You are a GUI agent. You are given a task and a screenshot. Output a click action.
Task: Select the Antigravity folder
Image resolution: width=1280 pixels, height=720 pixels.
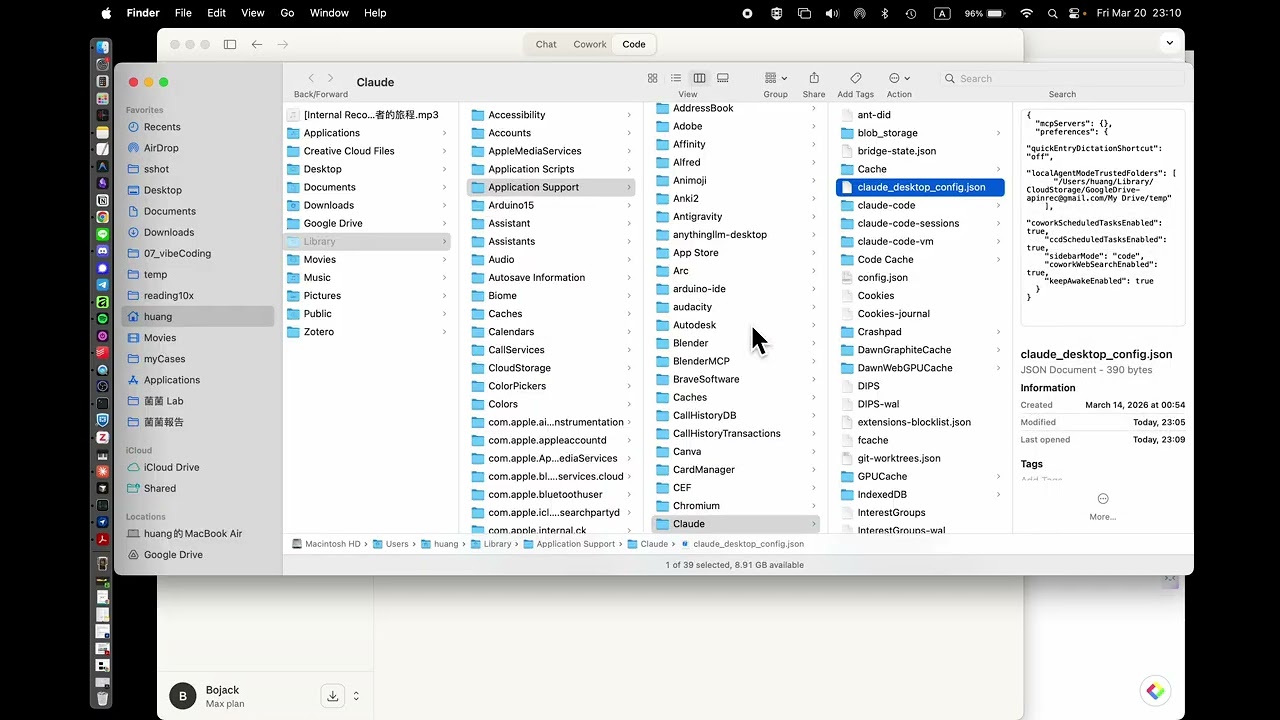[697, 216]
